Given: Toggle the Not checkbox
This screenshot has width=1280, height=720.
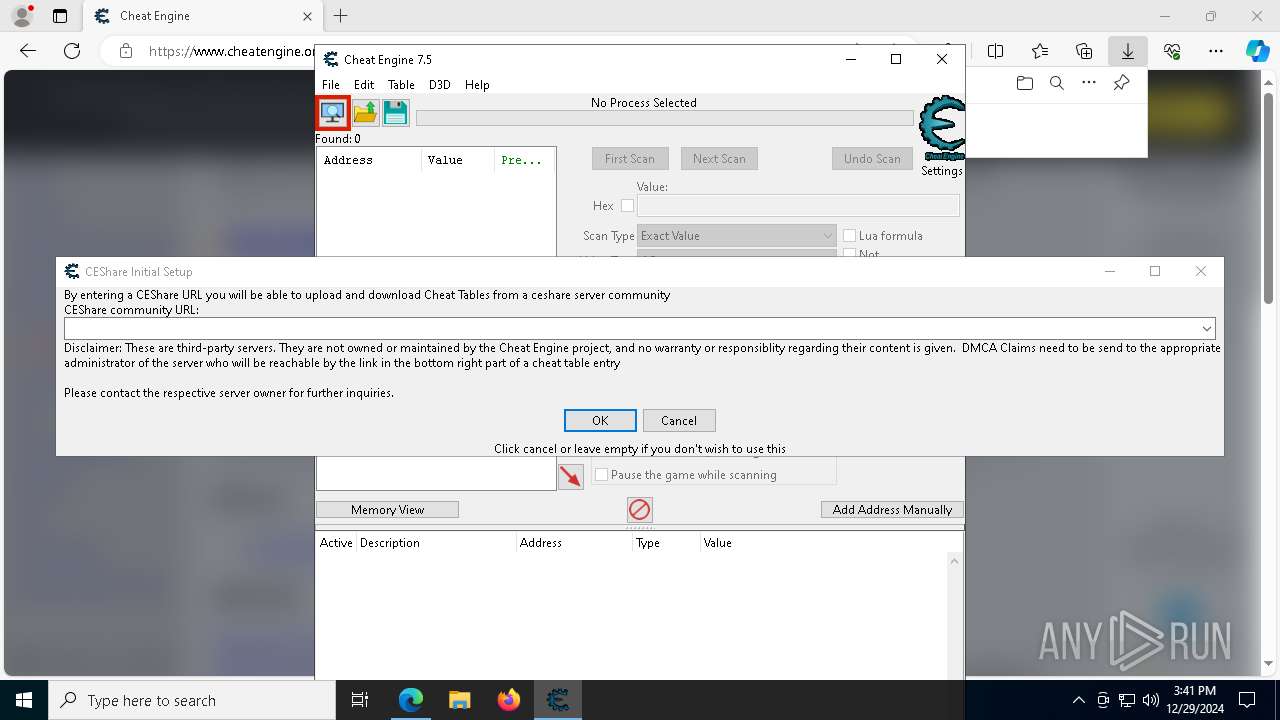Looking at the screenshot, I should click(x=850, y=253).
